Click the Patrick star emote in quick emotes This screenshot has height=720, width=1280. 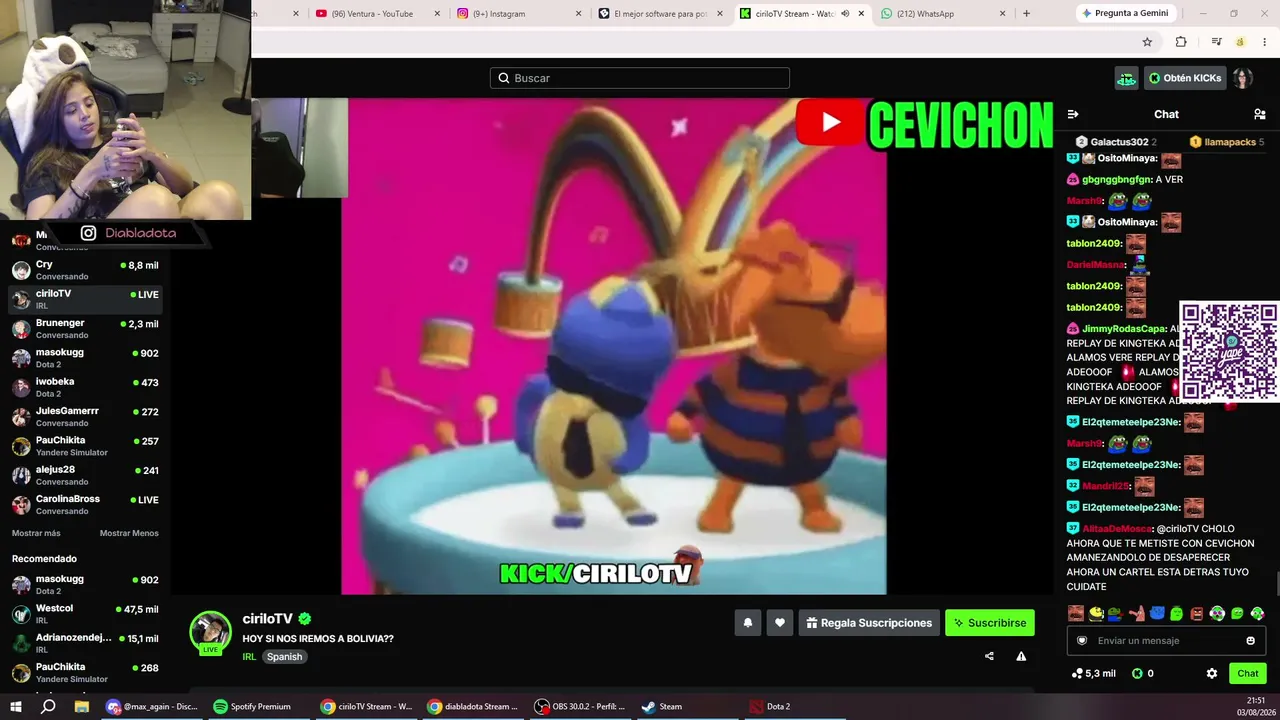[x=1136, y=613]
